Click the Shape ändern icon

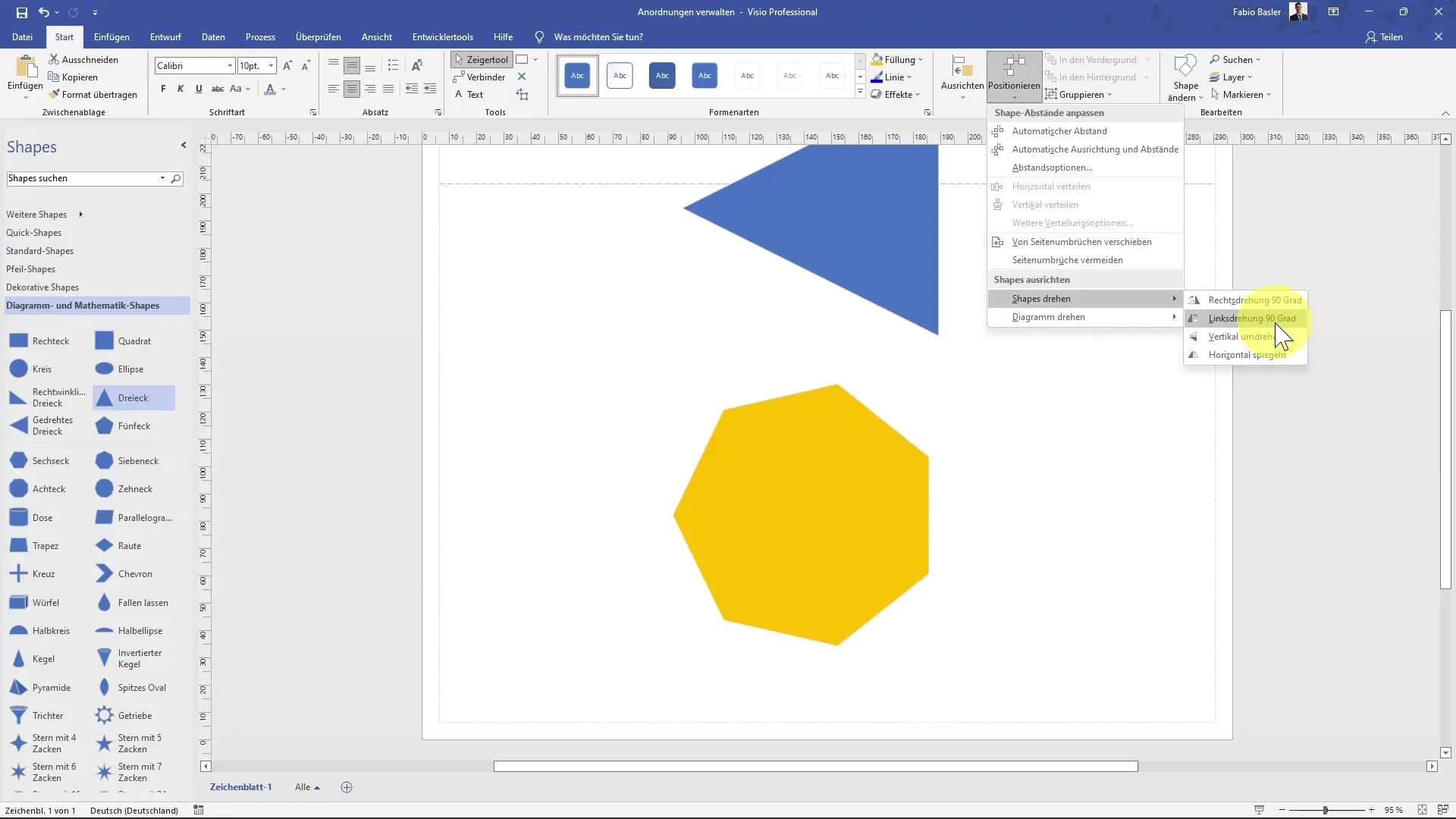pos(1185,76)
